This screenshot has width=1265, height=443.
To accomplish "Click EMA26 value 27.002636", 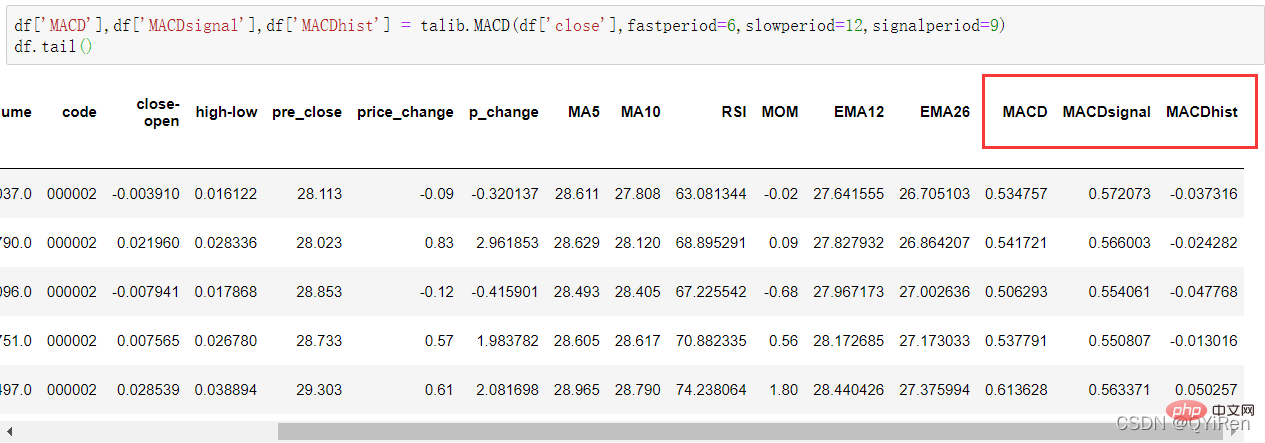I will (934, 292).
